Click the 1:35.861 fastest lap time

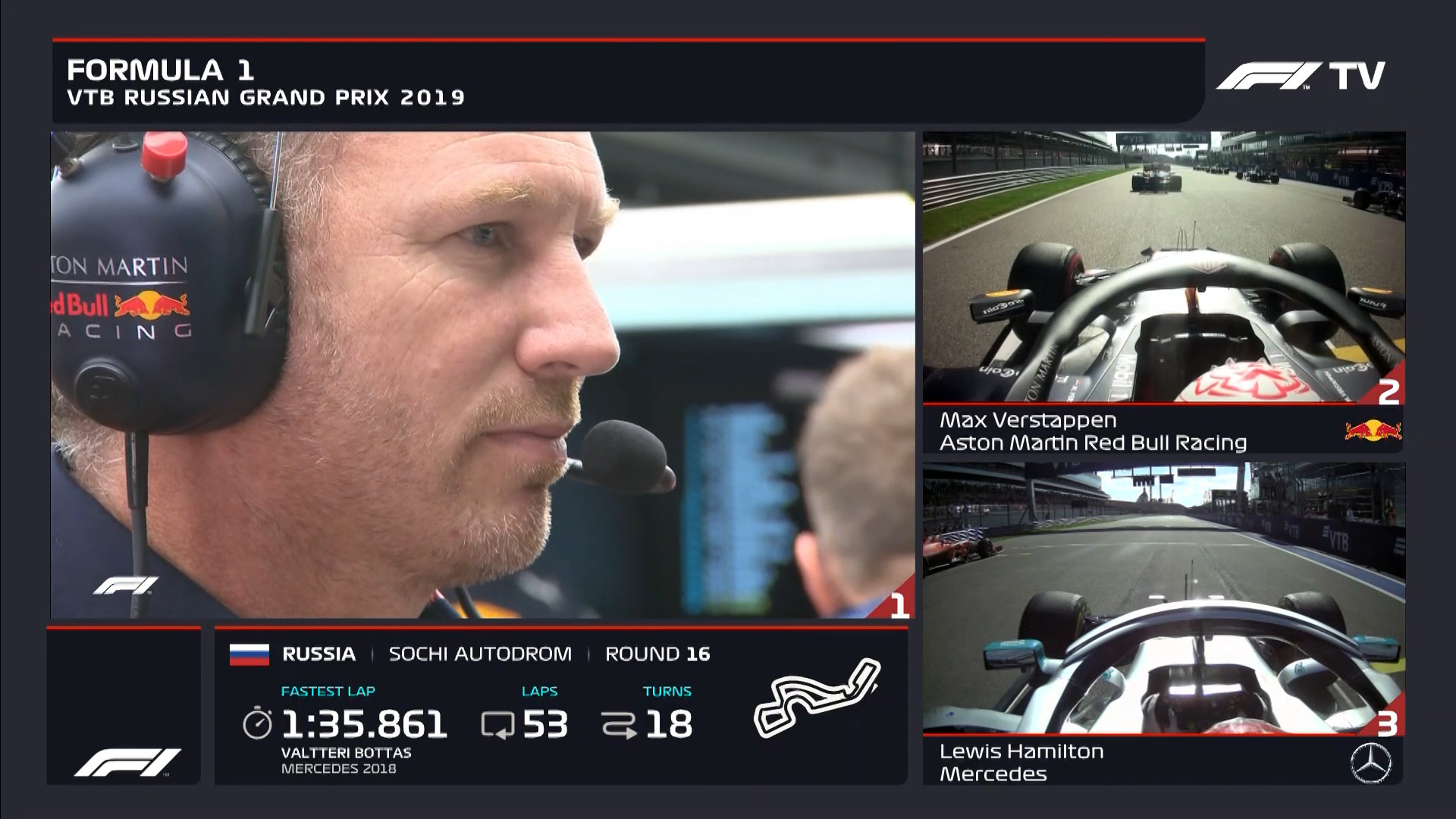pyautogui.click(x=364, y=724)
